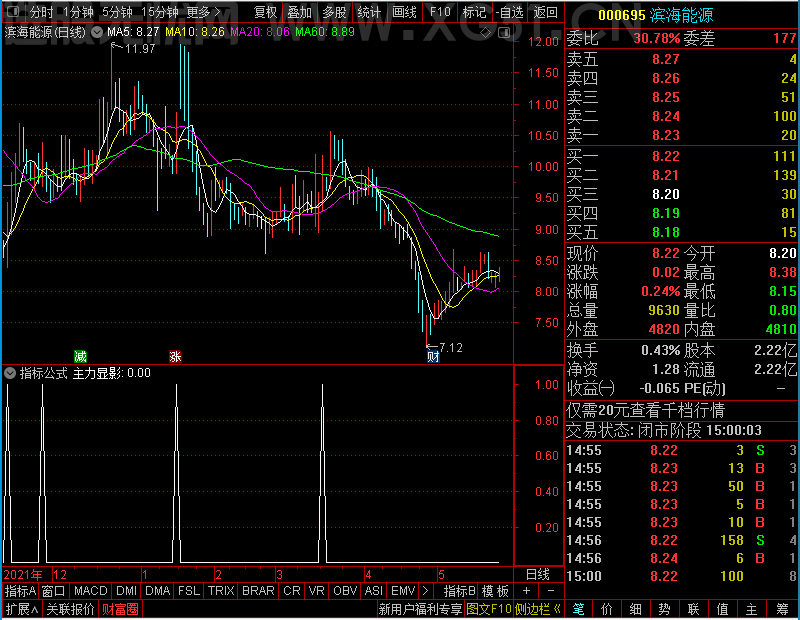The height and width of the screenshot is (620, 800).
Task: Open the 新用户福利专享 link
Action: coord(420,609)
